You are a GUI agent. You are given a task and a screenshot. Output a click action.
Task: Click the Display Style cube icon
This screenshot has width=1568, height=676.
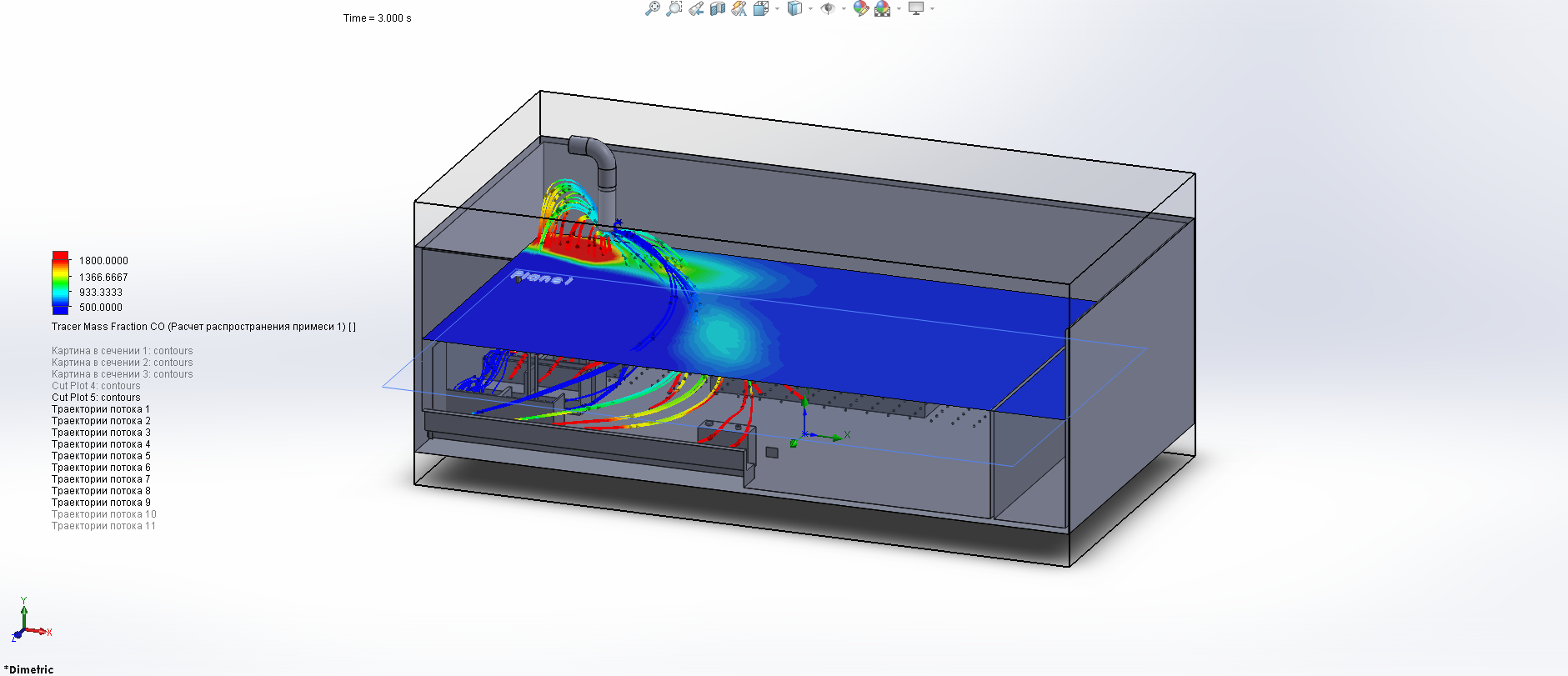click(794, 8)
